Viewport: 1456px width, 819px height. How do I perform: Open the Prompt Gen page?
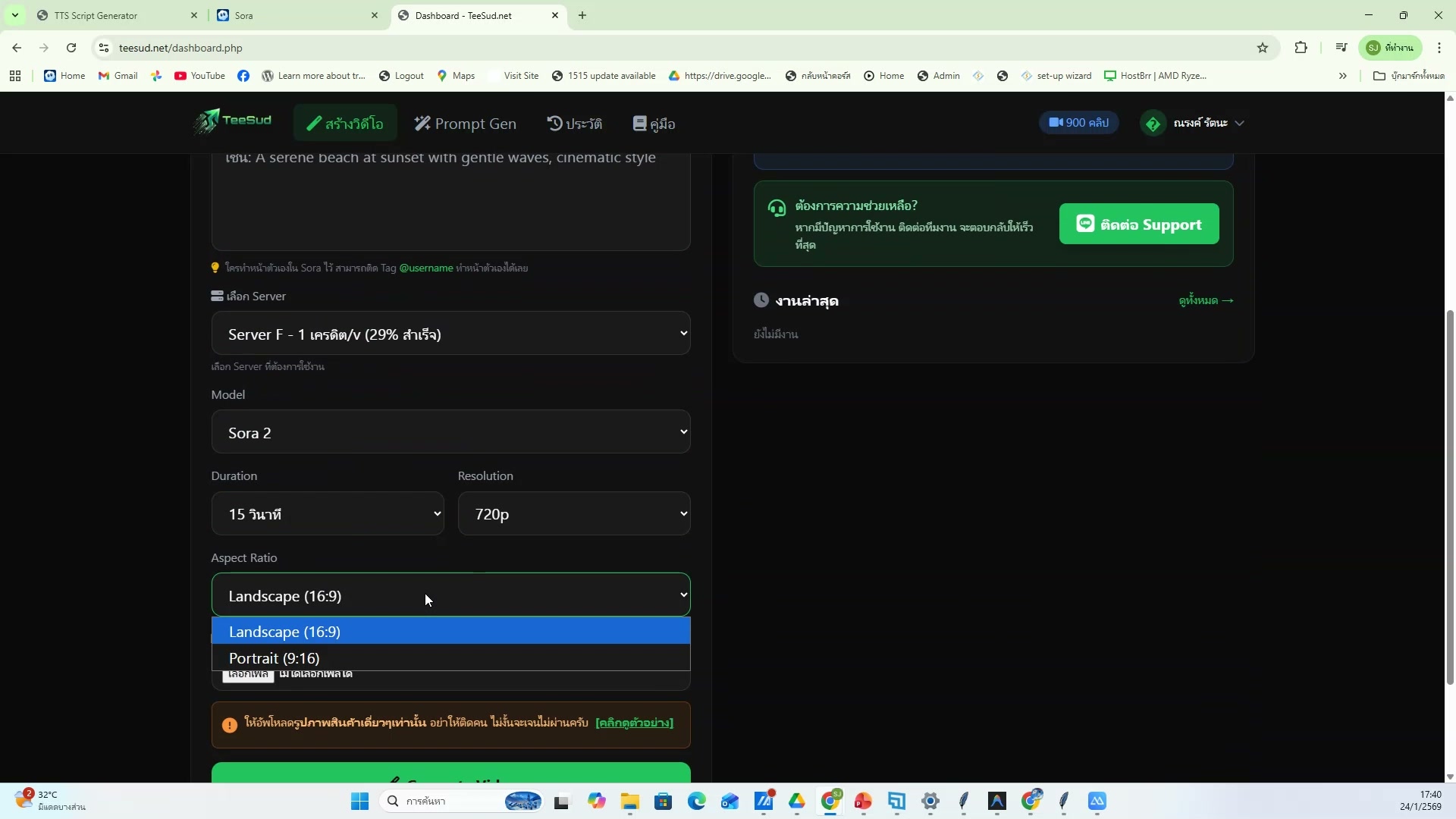(465, 123)
